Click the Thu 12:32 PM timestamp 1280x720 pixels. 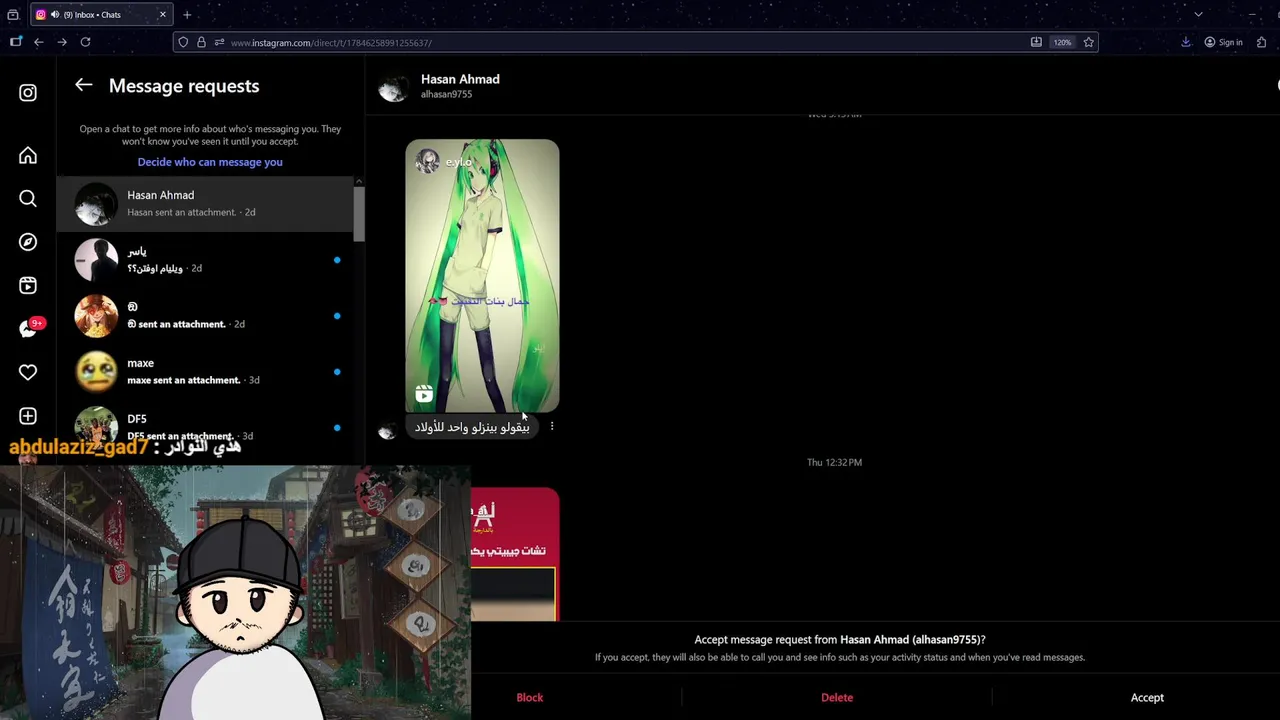834,462
